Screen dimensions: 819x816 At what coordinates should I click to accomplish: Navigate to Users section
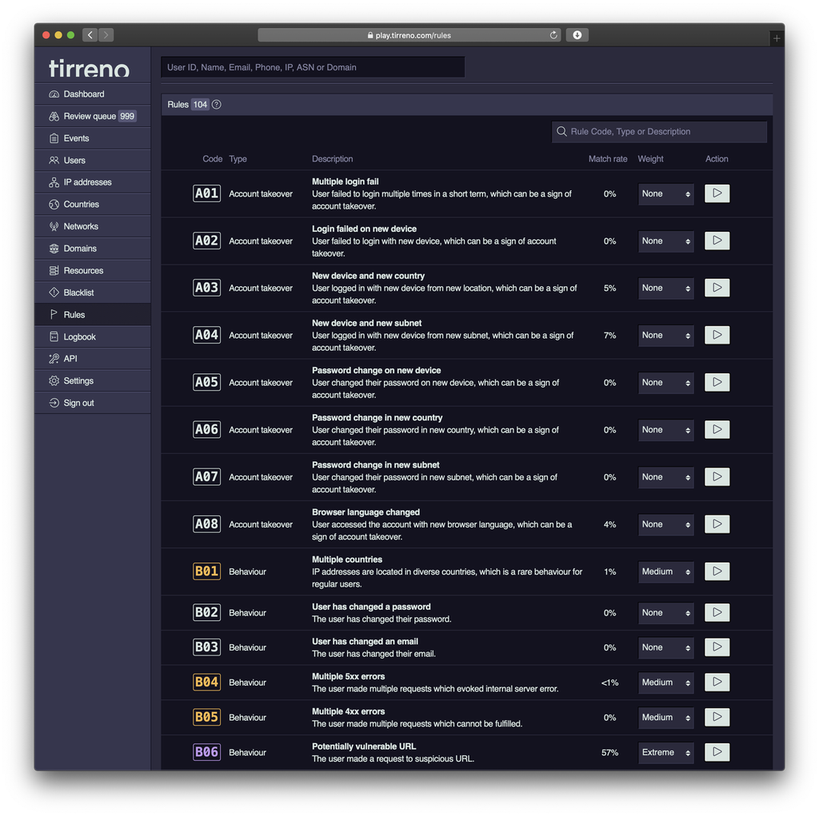[x=92, y=160]
